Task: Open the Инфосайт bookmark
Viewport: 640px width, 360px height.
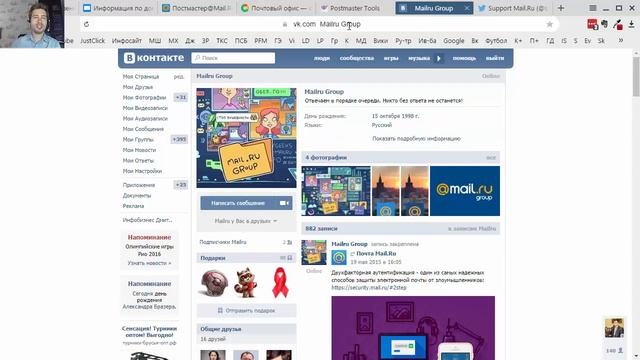Action: [127, 41]
